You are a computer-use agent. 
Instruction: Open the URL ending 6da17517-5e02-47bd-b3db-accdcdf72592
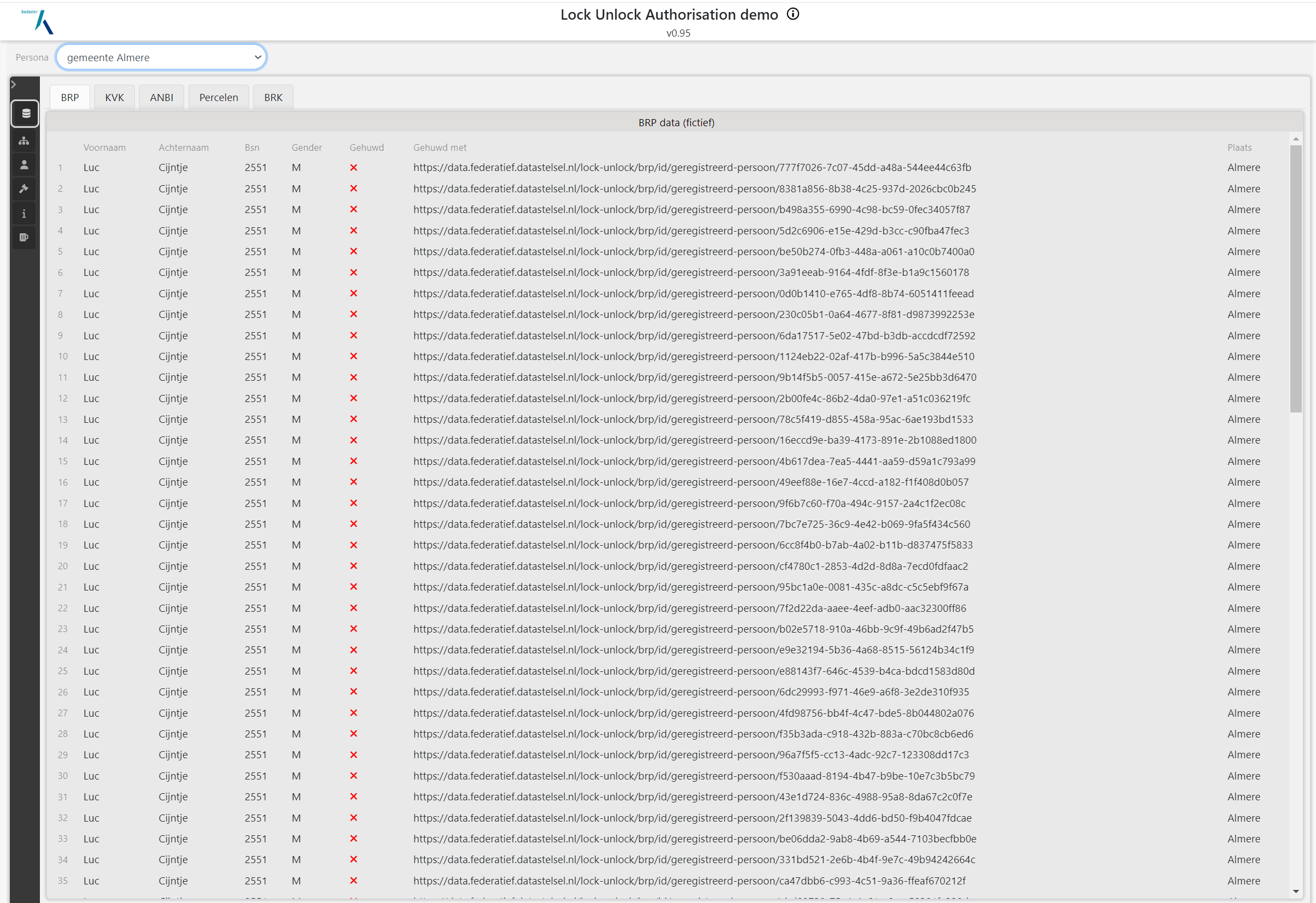(x=694, y=336)
